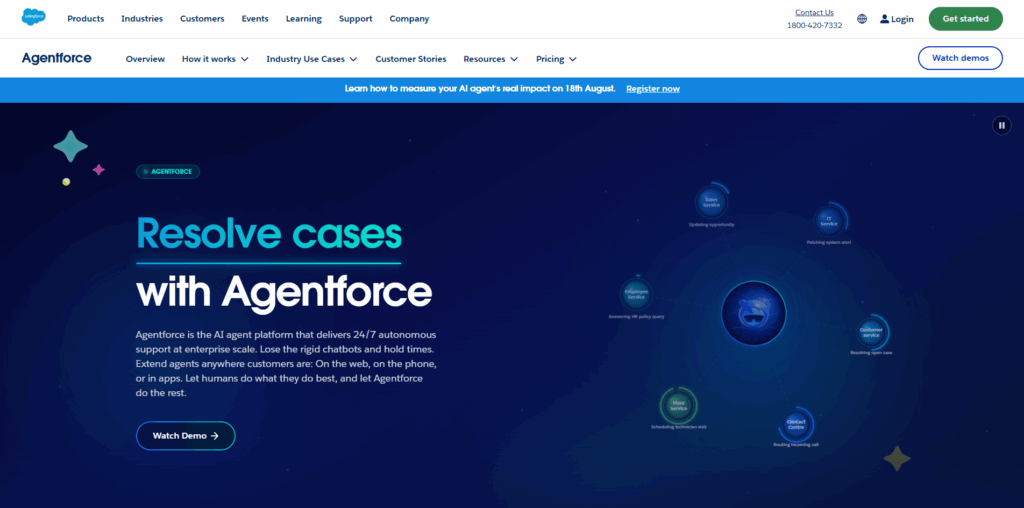Click the Agentforce logo in sub-navigation
This screenshot has height=508, width=1024.
pos(56,58)
